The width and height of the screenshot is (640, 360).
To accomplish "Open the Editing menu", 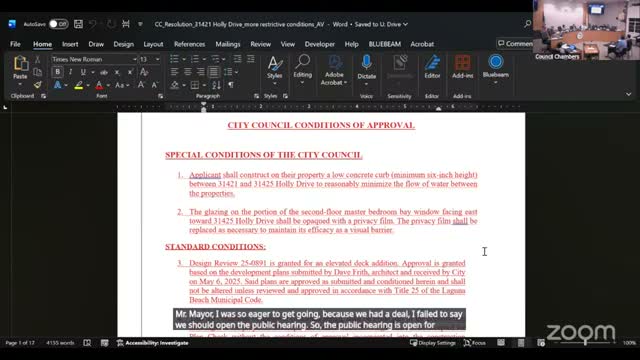I will 302,70.
